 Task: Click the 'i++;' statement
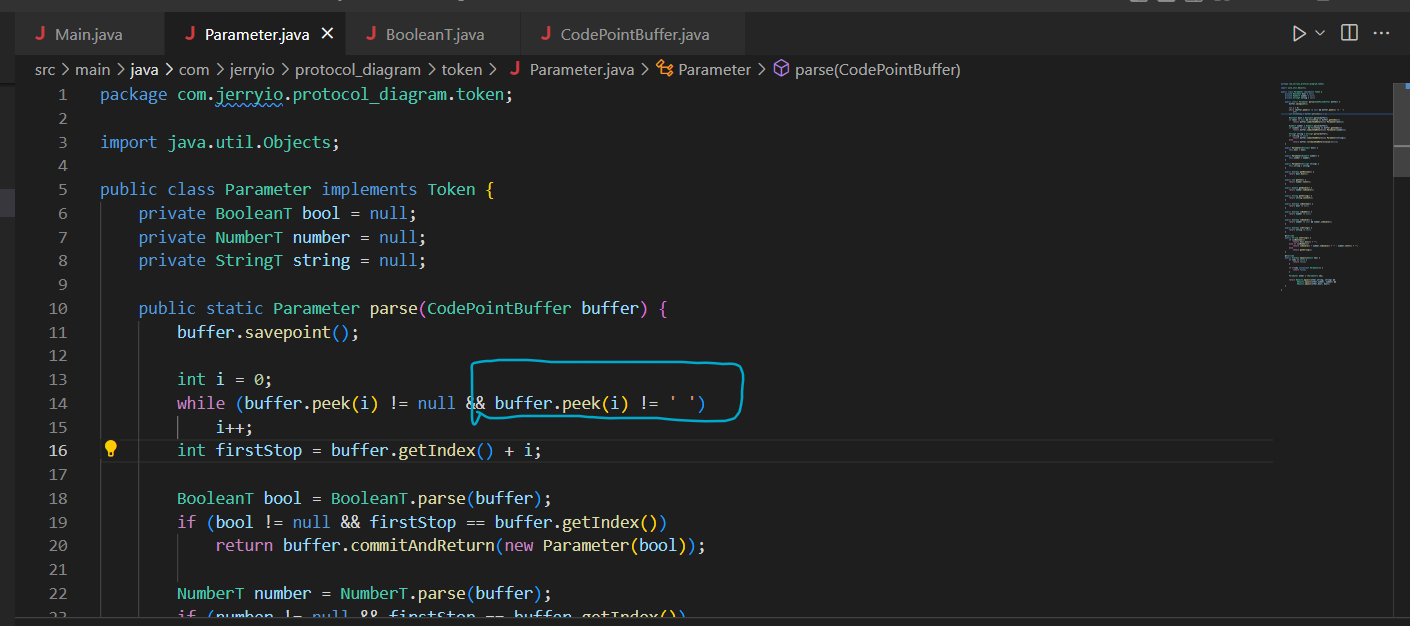tap(235, 427)
